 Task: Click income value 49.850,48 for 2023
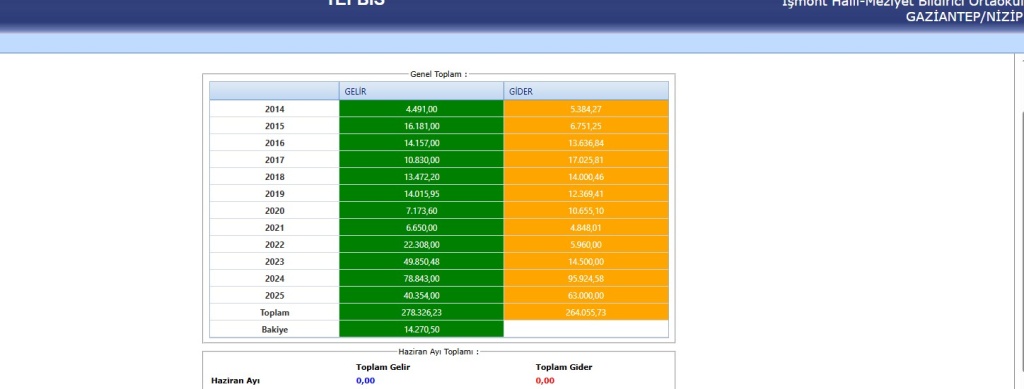click(x=421, y=262)
